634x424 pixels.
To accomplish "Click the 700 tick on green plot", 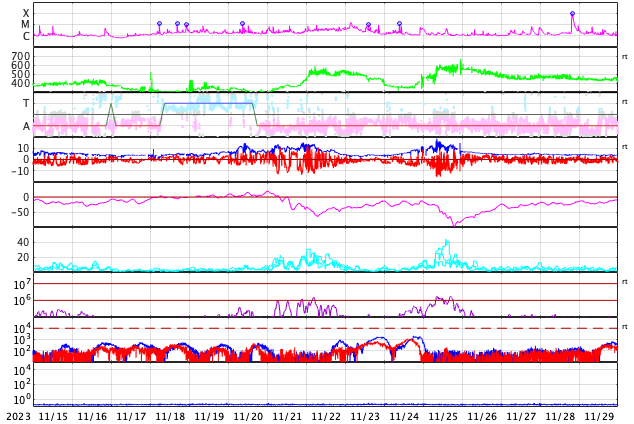I will pos(20,56).
